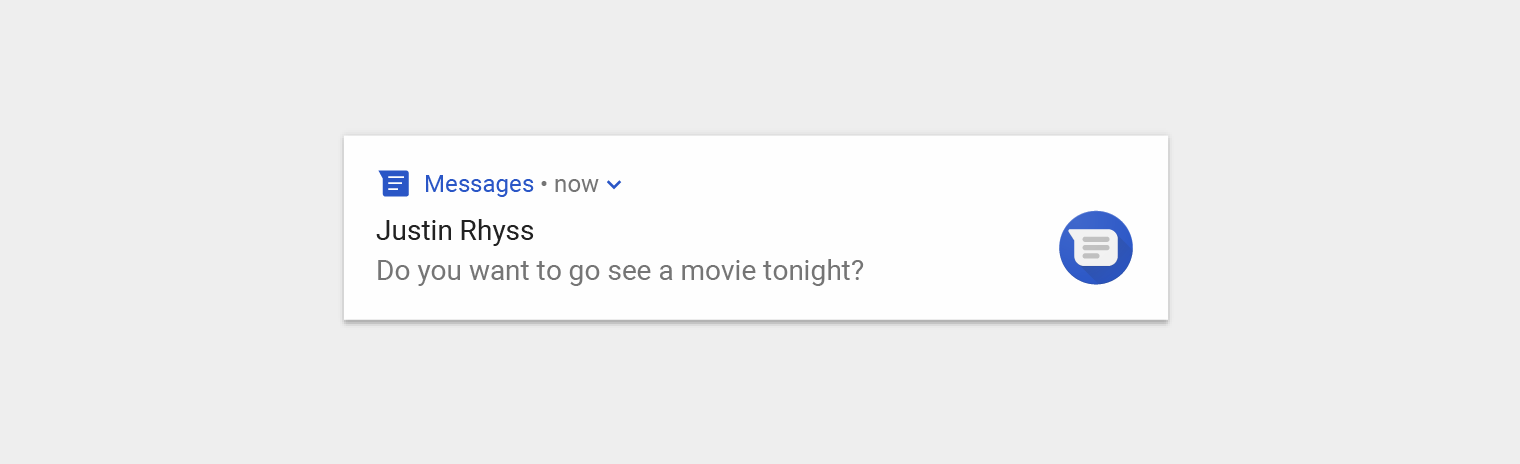Click the round blue Messages avatar icon
This screenshot has width=1520, height=464.
[x=1096, y=247]
